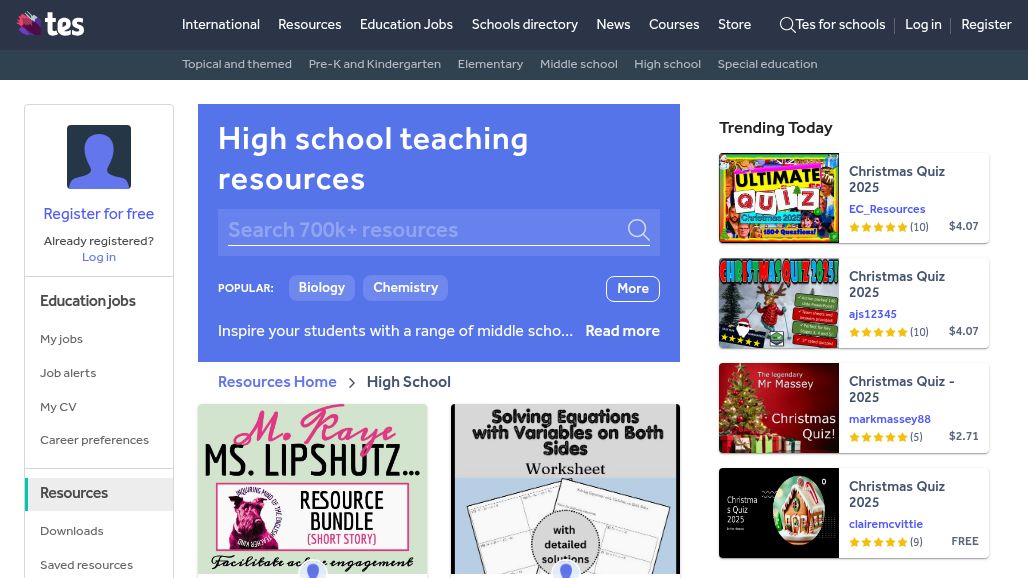The height and width of the screenshot is (578, 1028).
Task: Click the profile avatar placeholder in the sidebar
Action: pyautogui.click(x=98, y=157)
